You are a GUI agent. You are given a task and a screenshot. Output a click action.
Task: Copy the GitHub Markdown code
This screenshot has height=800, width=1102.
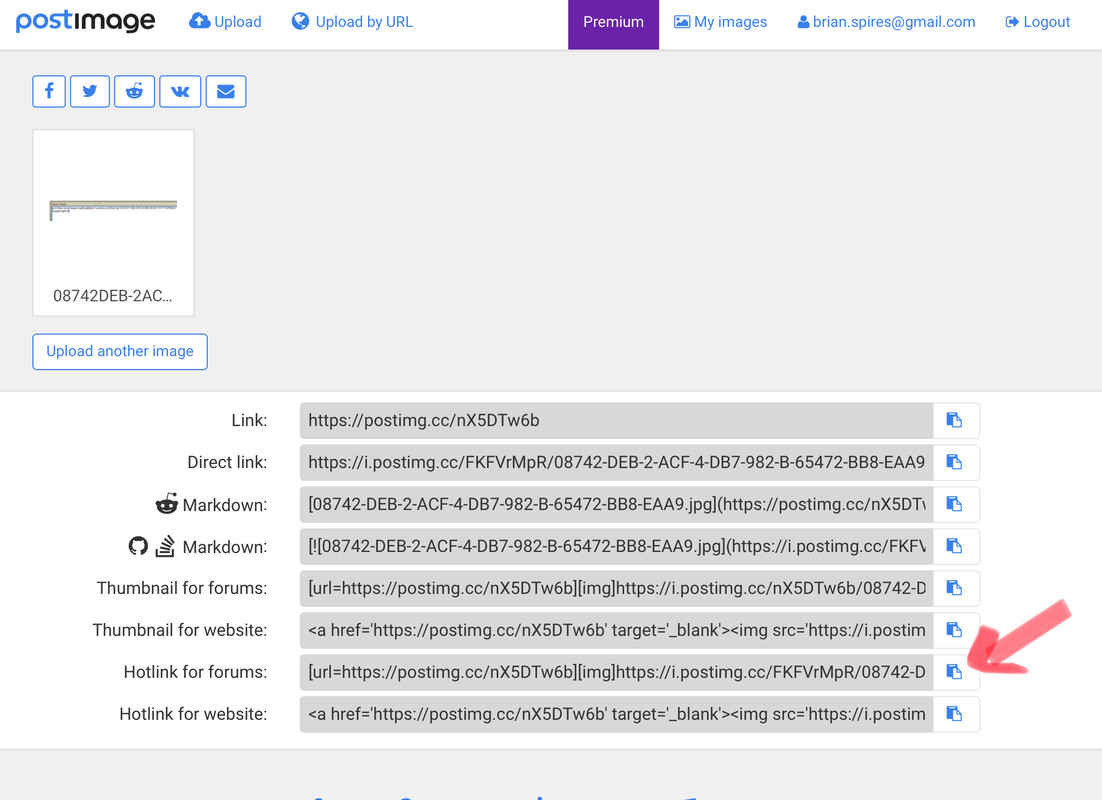[954, 546]
